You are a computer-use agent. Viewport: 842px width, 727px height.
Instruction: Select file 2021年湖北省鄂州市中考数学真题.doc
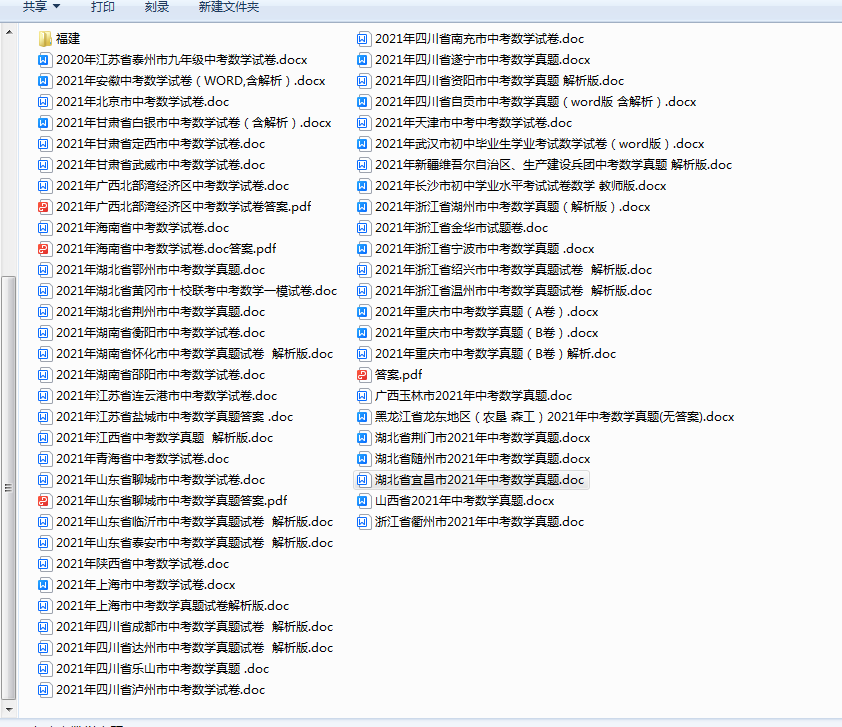click(x=151, y=270)
